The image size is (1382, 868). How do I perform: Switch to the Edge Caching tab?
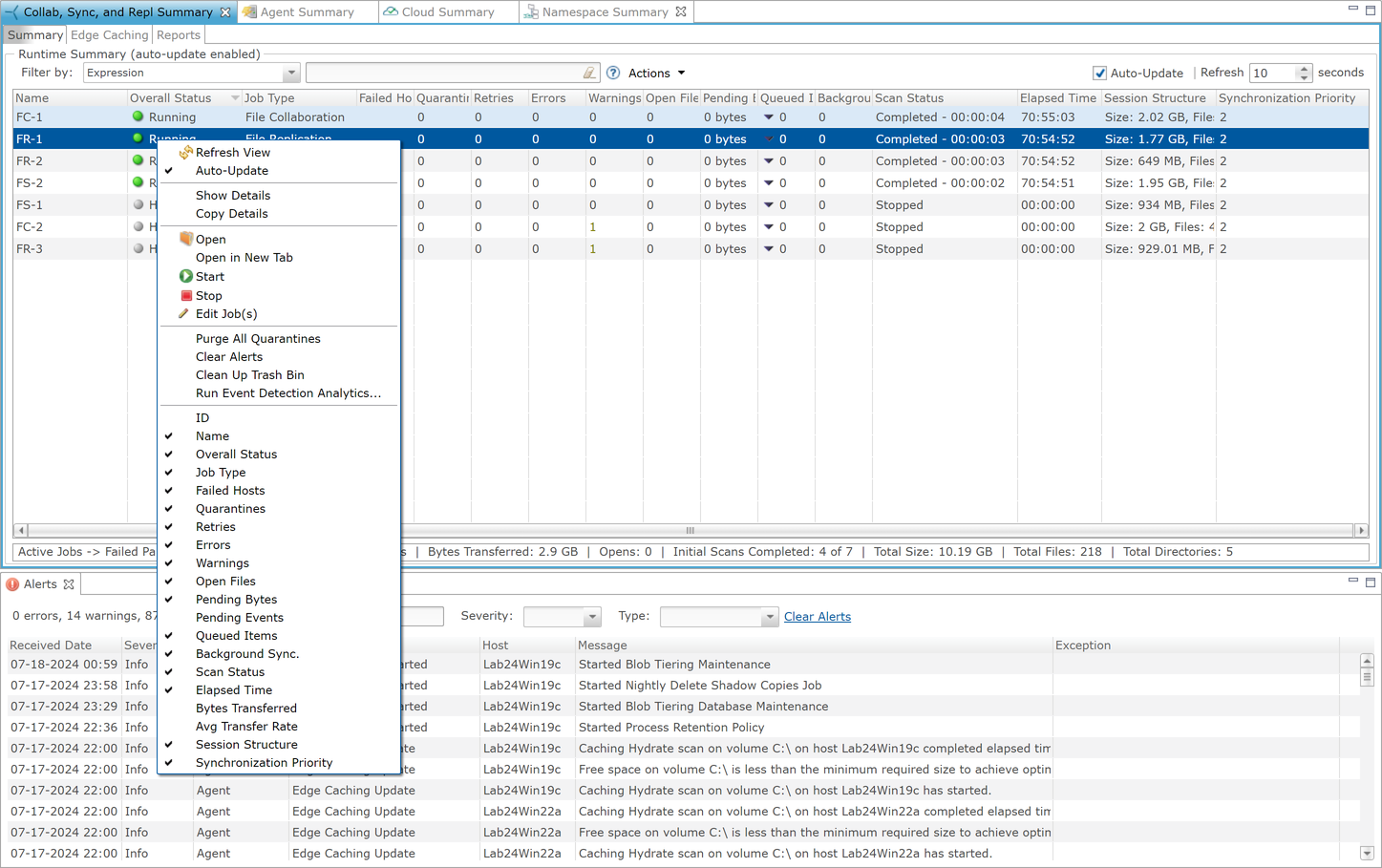pos(110,35)
